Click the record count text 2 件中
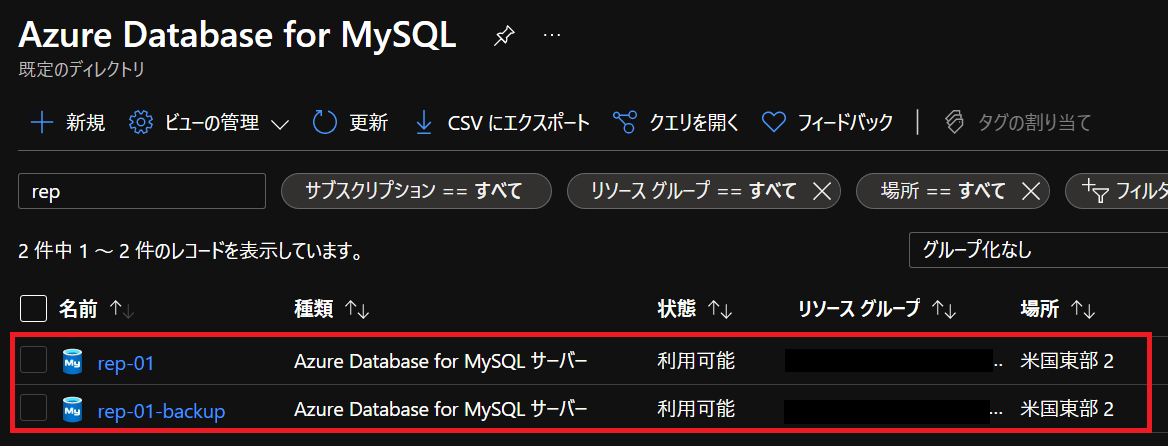Image resolution: width=1168 pixels, height=446 pixels. (190, 252)
